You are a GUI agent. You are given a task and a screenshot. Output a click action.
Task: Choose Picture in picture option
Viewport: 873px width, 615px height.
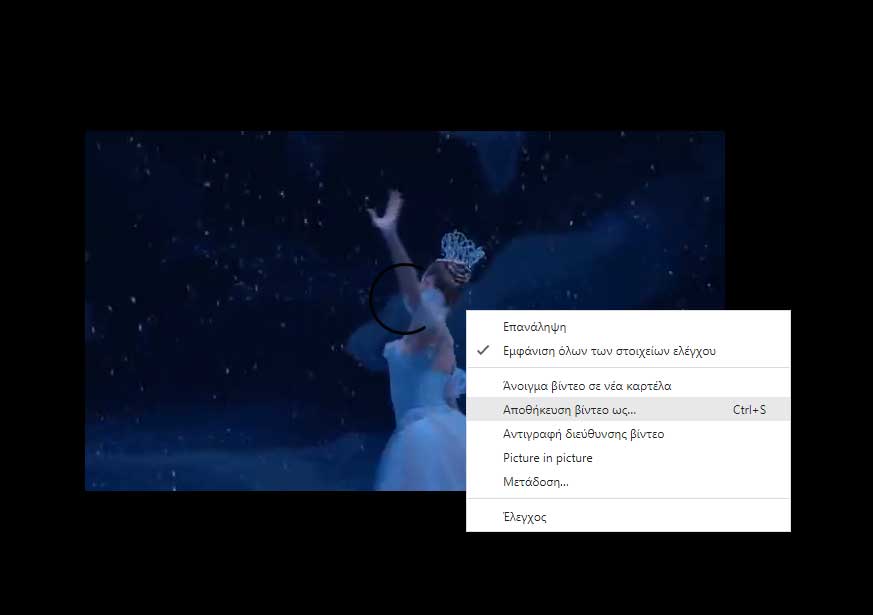628,457
